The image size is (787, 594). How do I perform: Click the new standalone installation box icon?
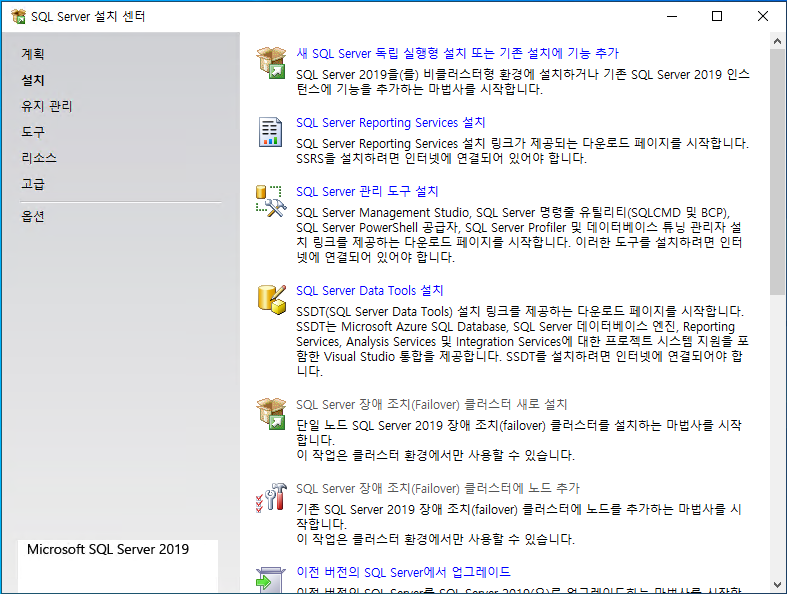coord(271,62)
